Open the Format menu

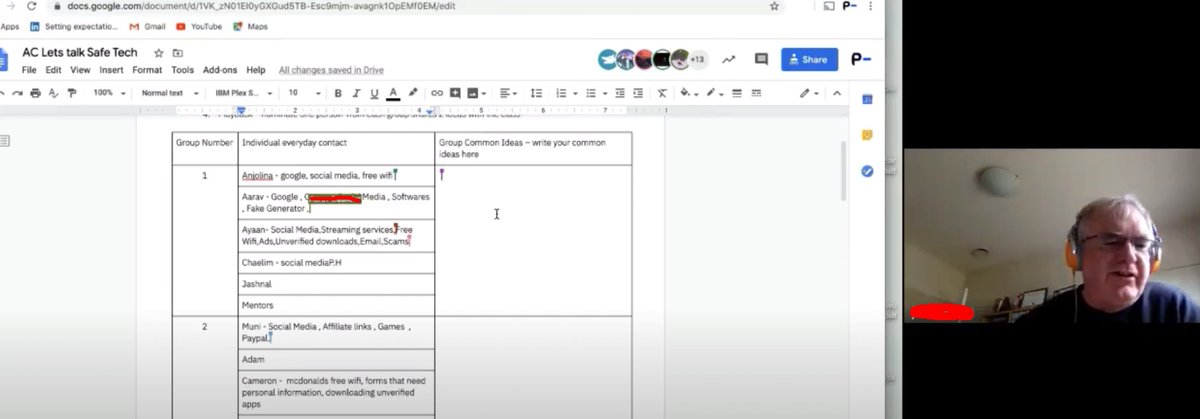[x=147, y=70]
